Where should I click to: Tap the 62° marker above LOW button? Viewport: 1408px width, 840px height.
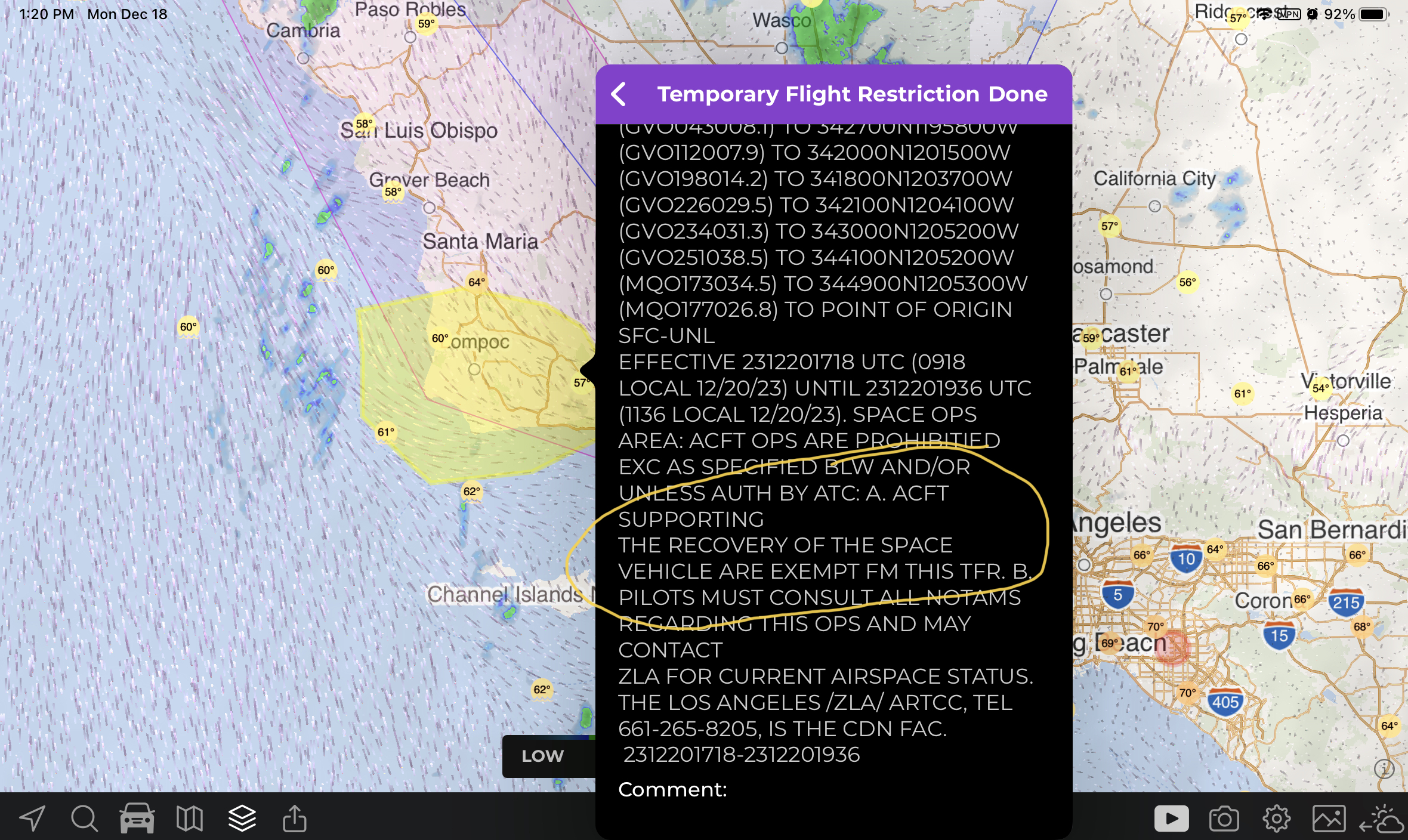(542, 690)
